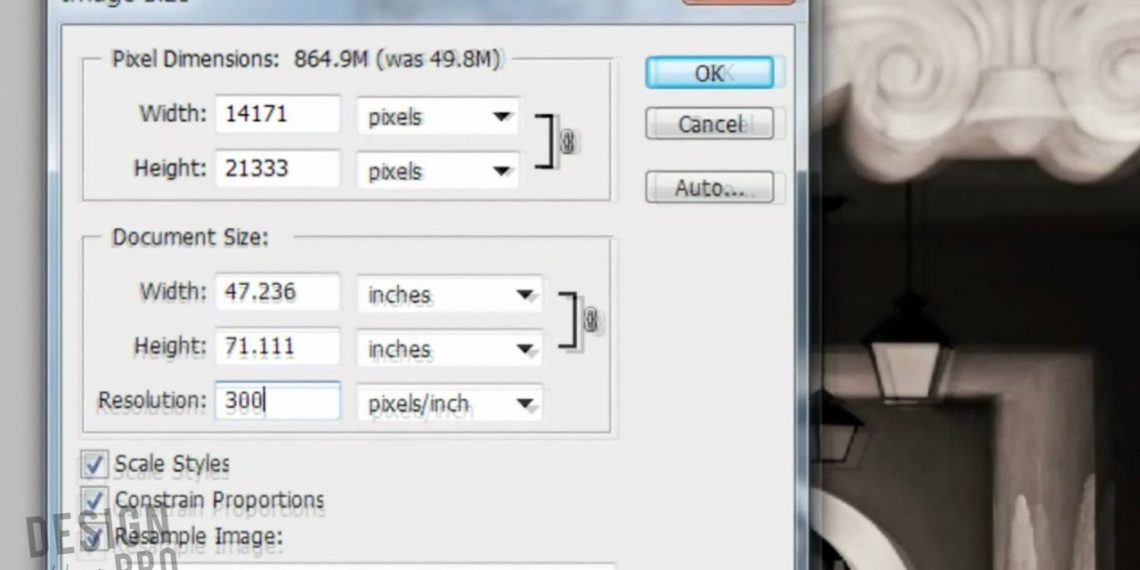1140x570 pixels.
Task: Click the document Width field showing 47.236
Action: (277, 292)
